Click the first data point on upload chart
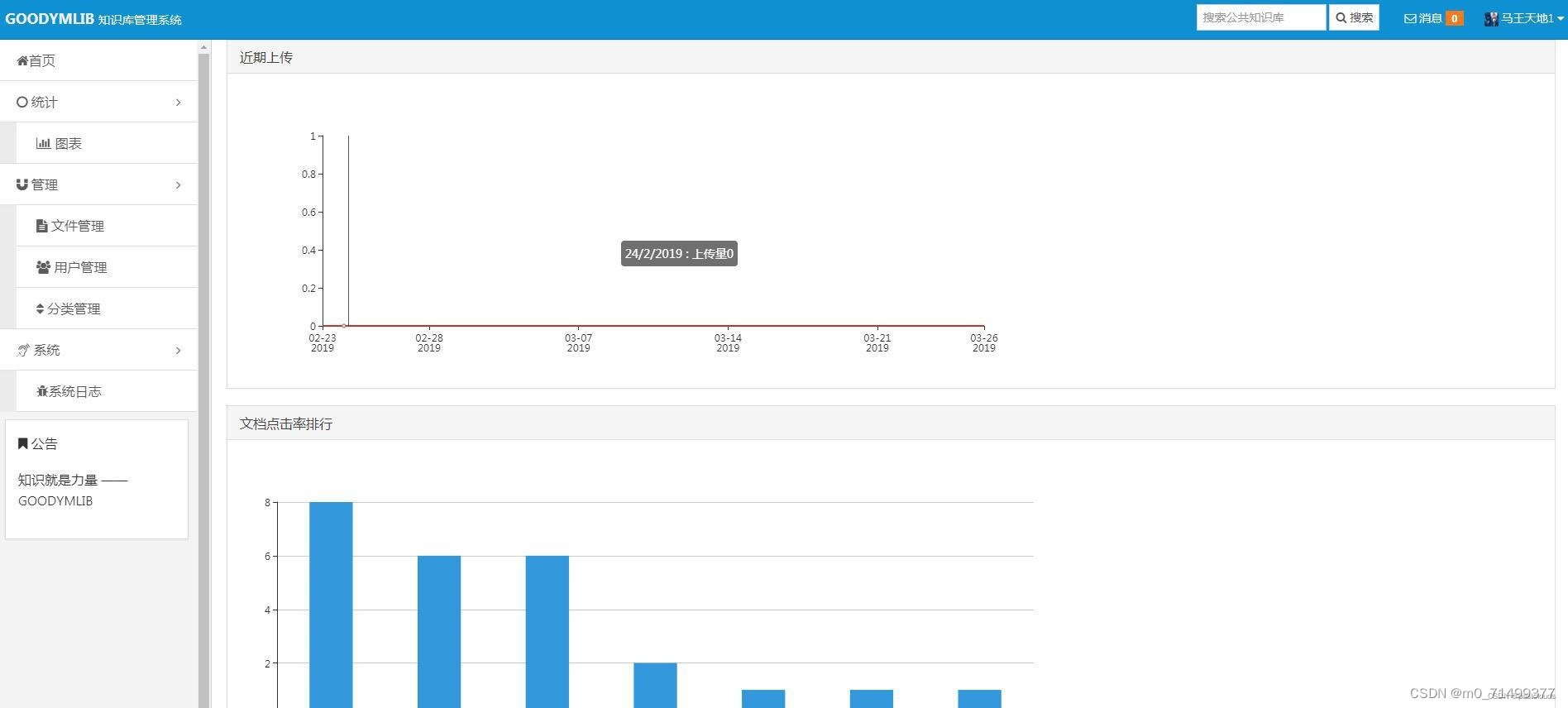1568x708 pixels. point(344,326)
